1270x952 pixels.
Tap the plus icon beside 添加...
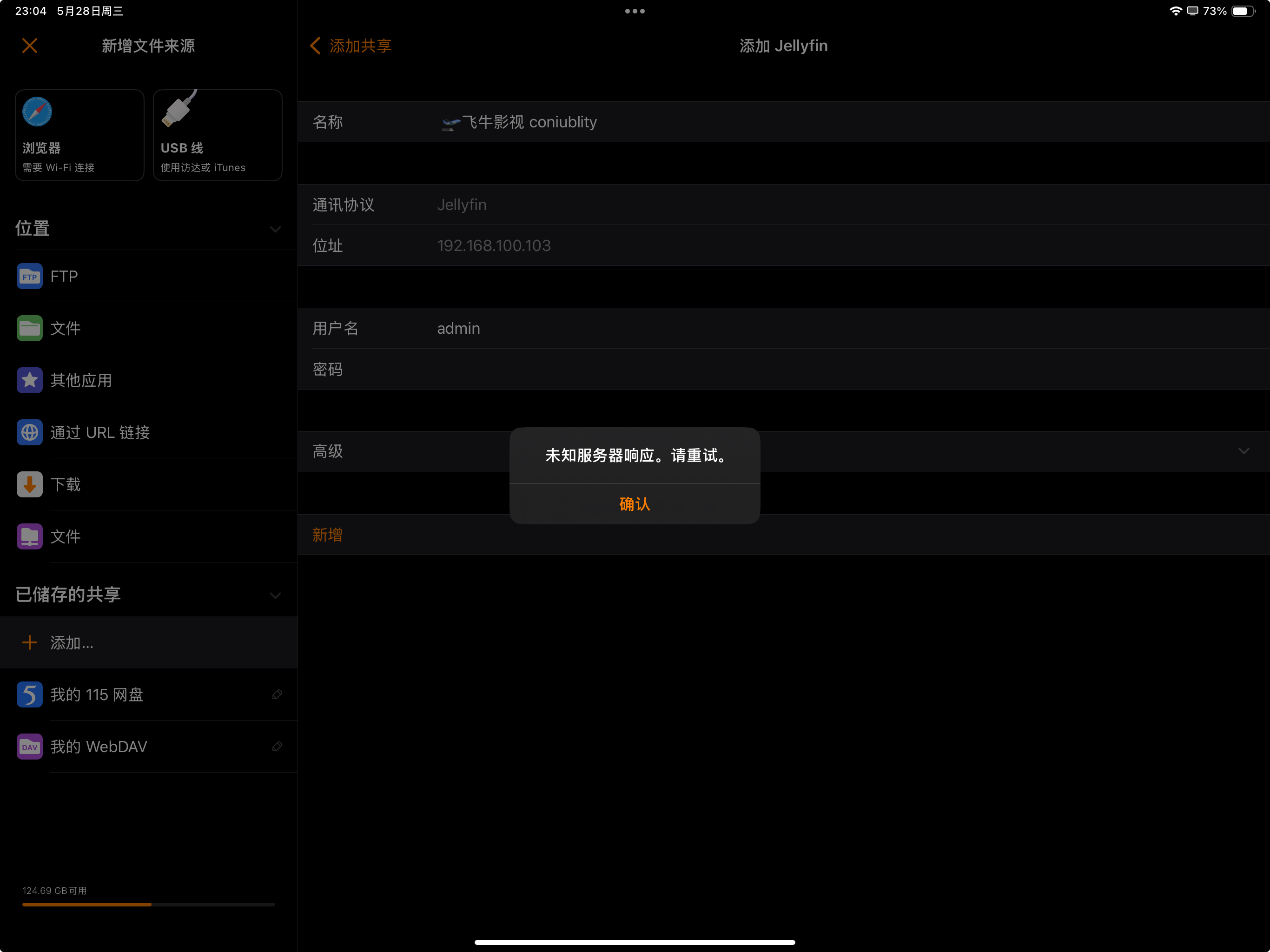coord(30,642)
